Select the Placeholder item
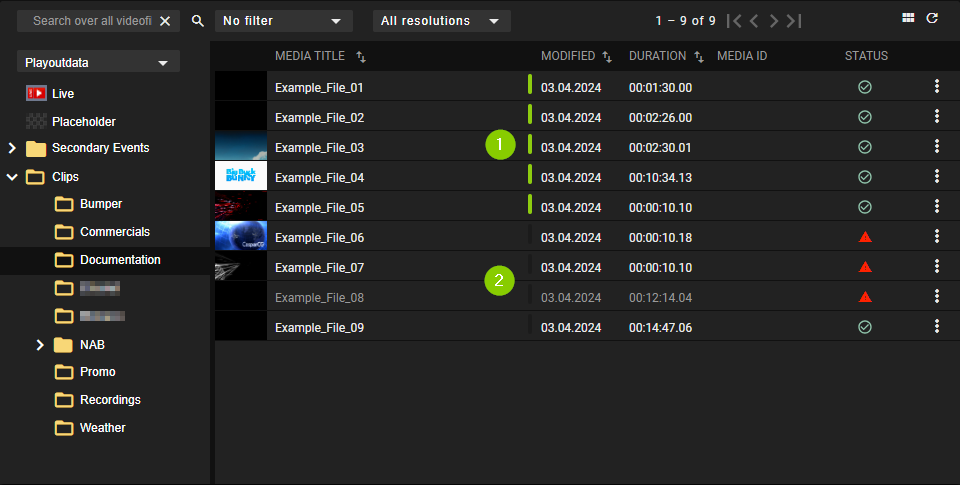This screenshot has width=960, height=485. (84, 121)
